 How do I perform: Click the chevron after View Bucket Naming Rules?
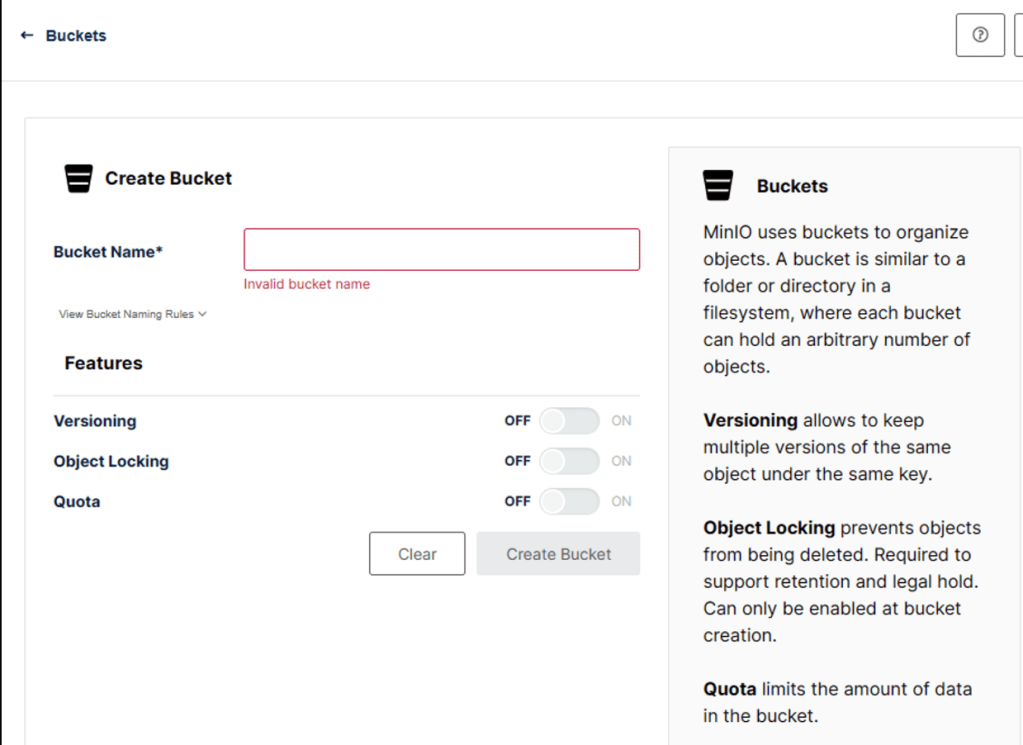point(201,313)
